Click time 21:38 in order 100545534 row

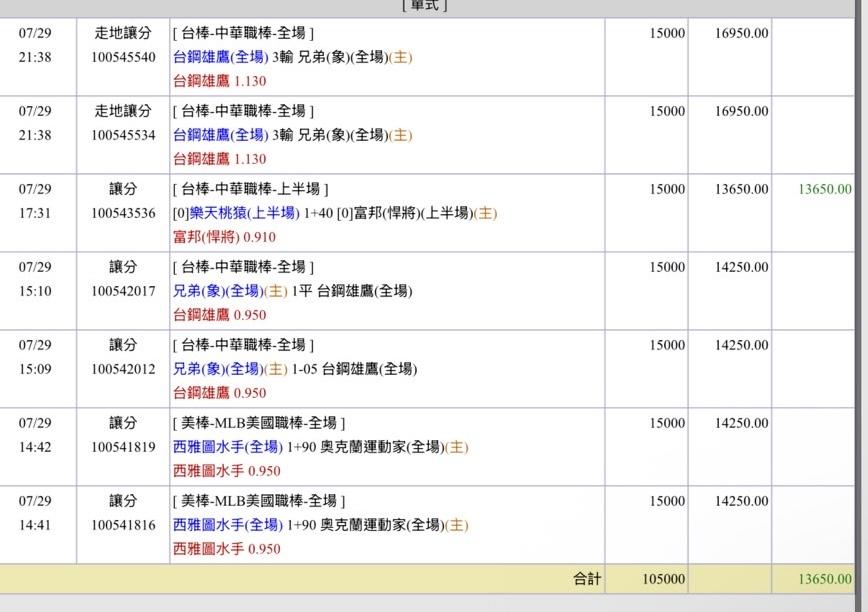[35, 135]
